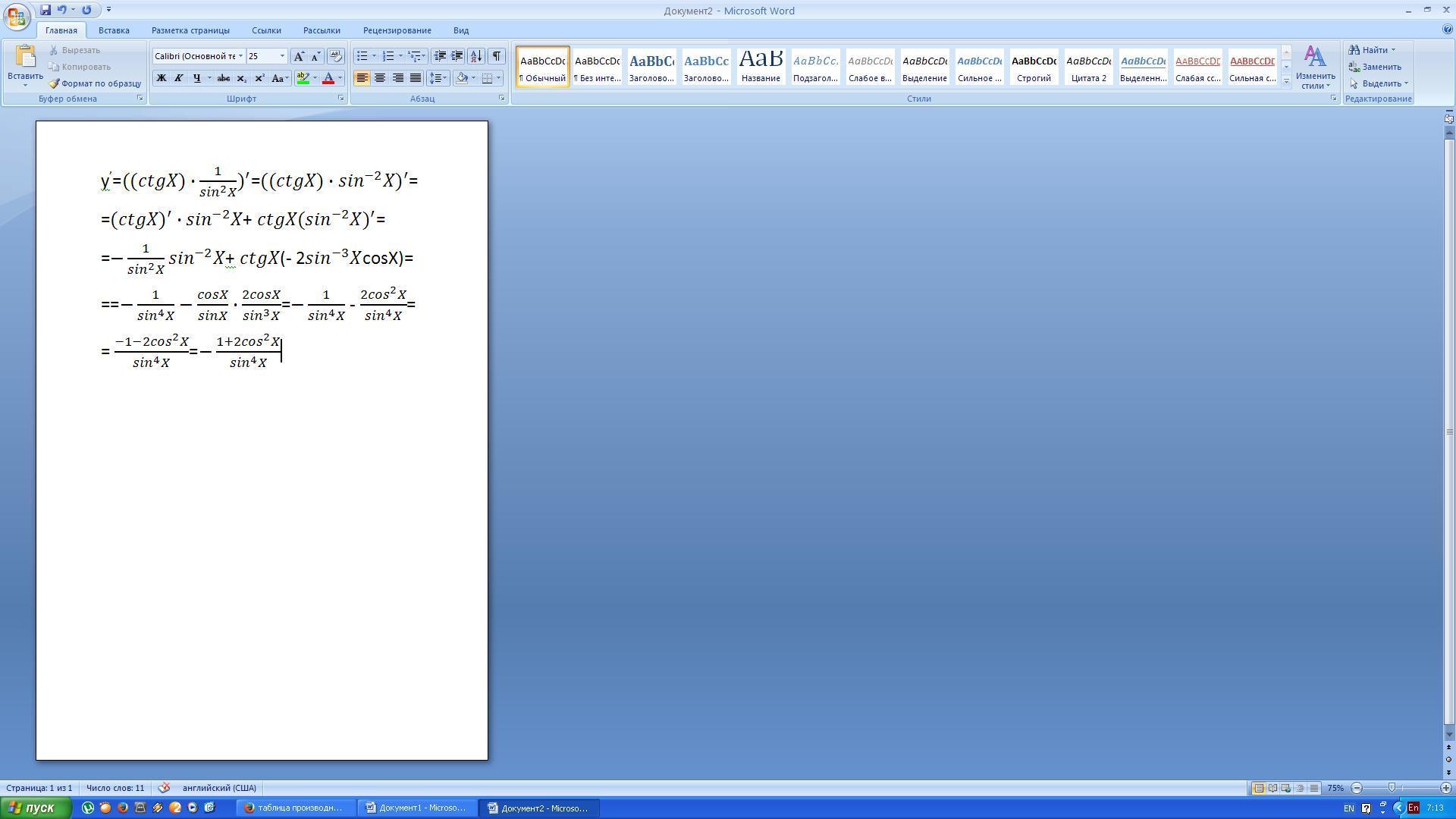
Task: Click the Grow Font icon
Action: 299,56
